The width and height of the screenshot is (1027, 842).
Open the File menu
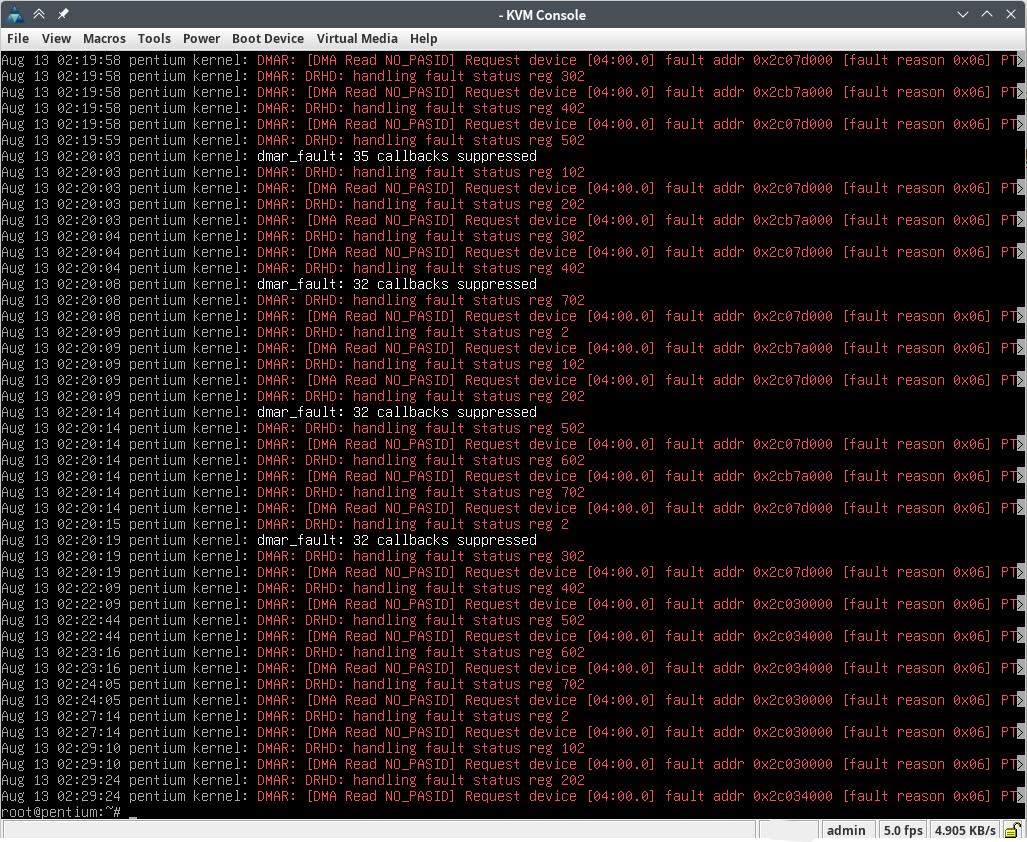(18, 38)
